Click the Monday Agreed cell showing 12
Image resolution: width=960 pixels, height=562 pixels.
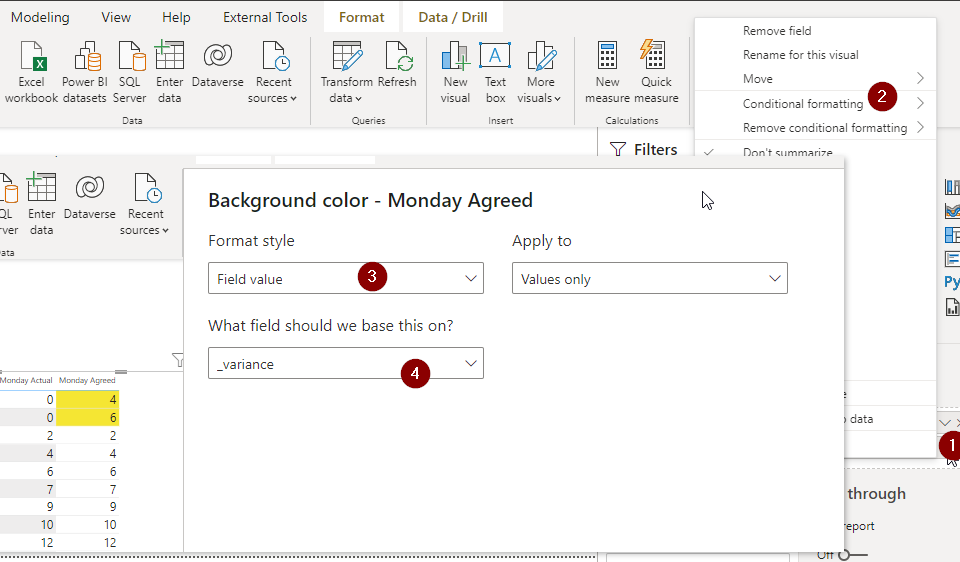pos(88,542)
